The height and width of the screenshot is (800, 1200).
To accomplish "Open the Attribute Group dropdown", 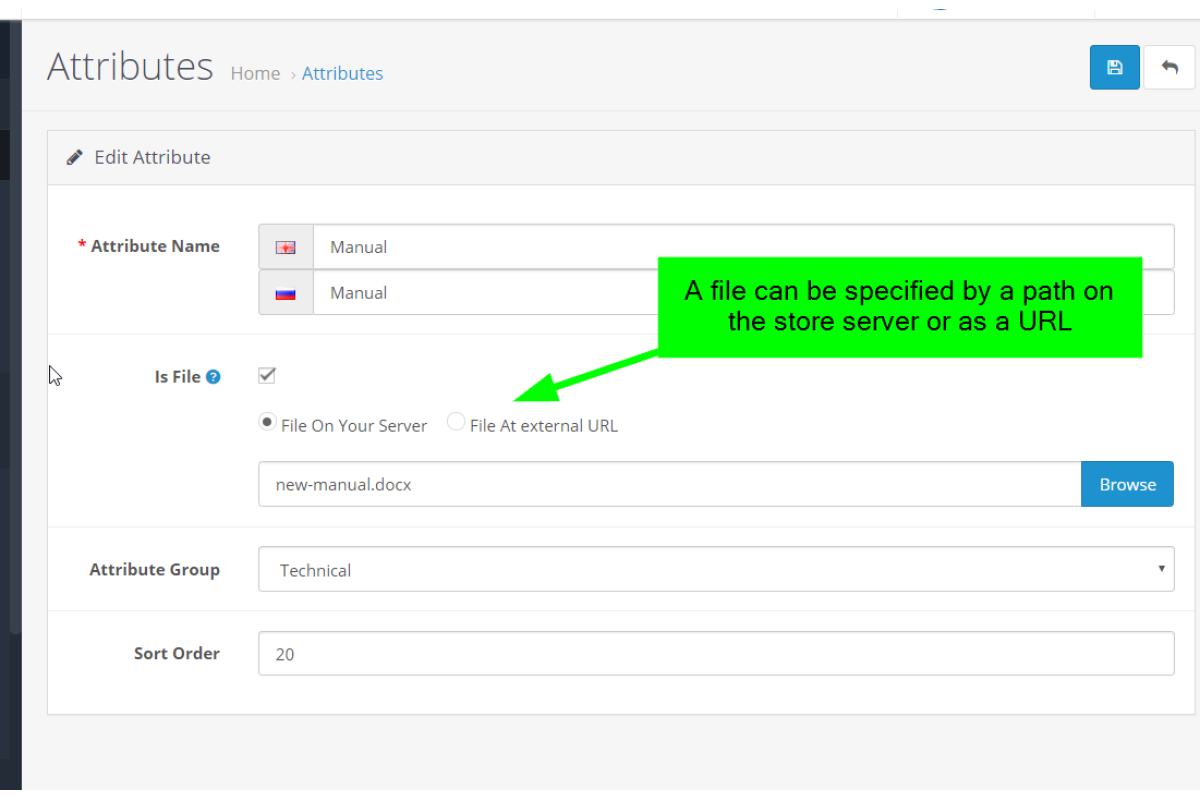I will (x=715, y=569).
